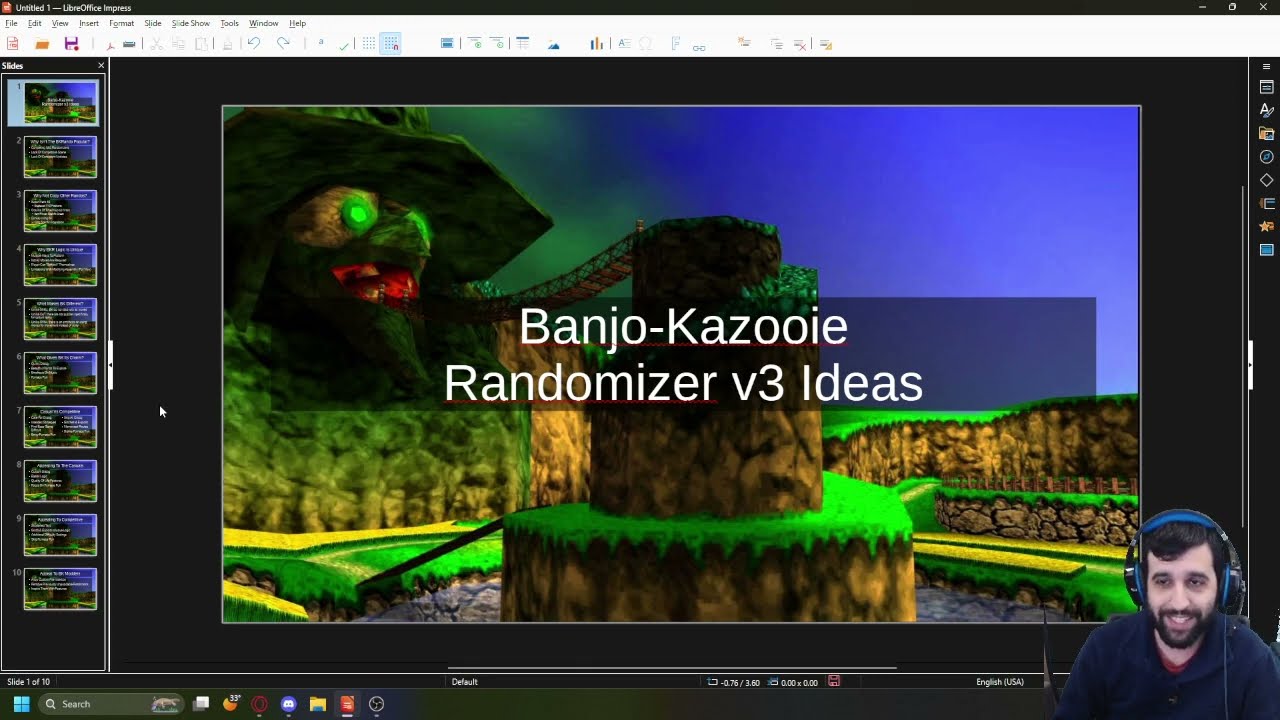Click 'English (USA)' language field
Image resolution: width=1280 pixels, height=720 pixels.
point(1000,682)
